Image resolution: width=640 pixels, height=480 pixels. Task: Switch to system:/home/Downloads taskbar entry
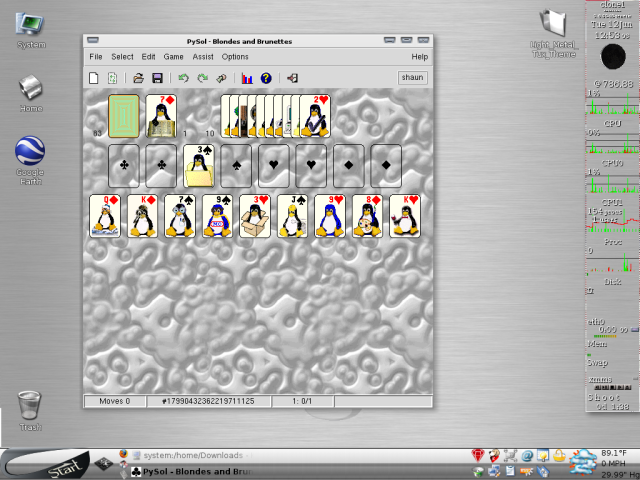coord(193,455)
